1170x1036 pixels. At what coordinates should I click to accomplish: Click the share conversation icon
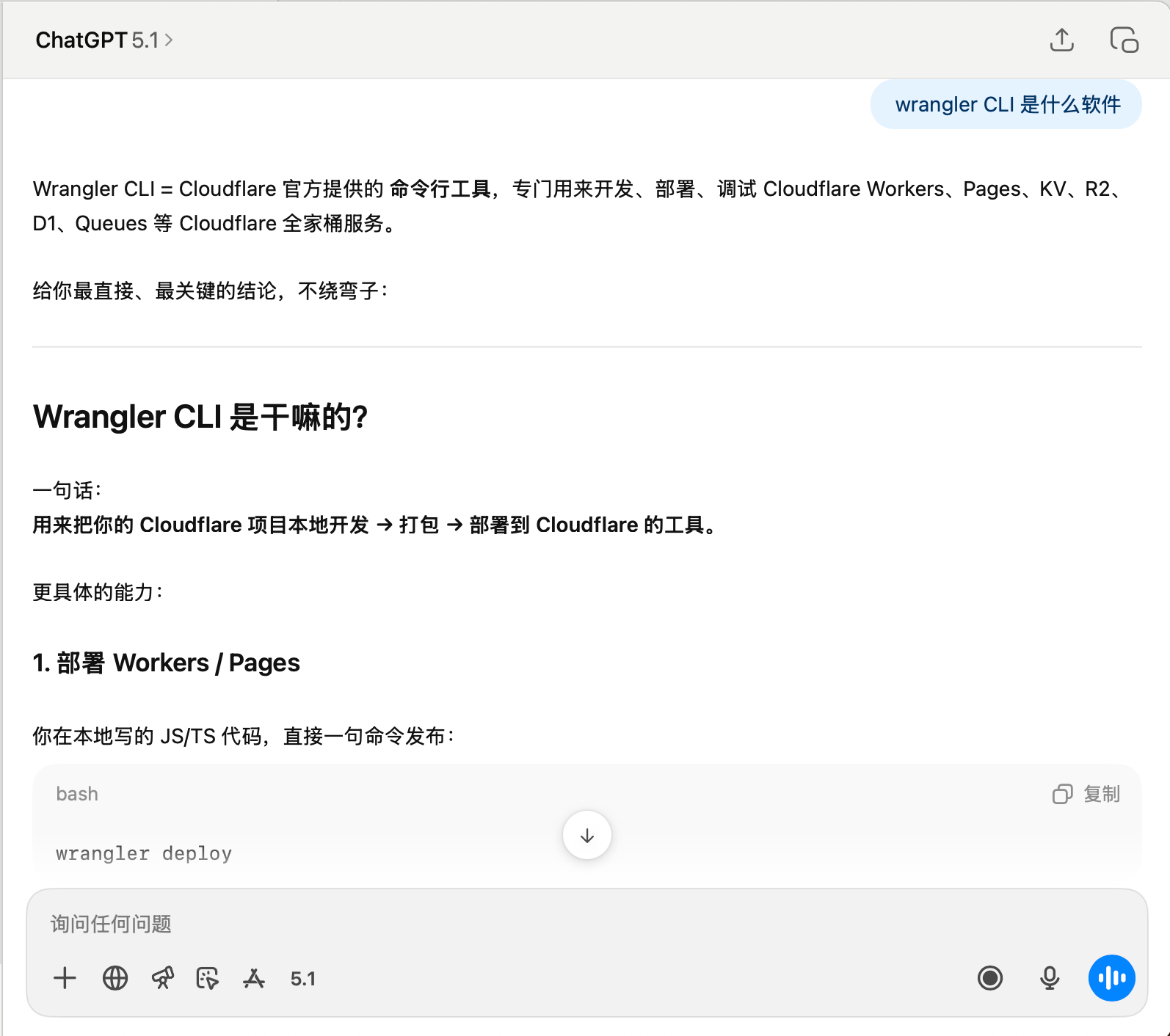[x=1061, y=40]
